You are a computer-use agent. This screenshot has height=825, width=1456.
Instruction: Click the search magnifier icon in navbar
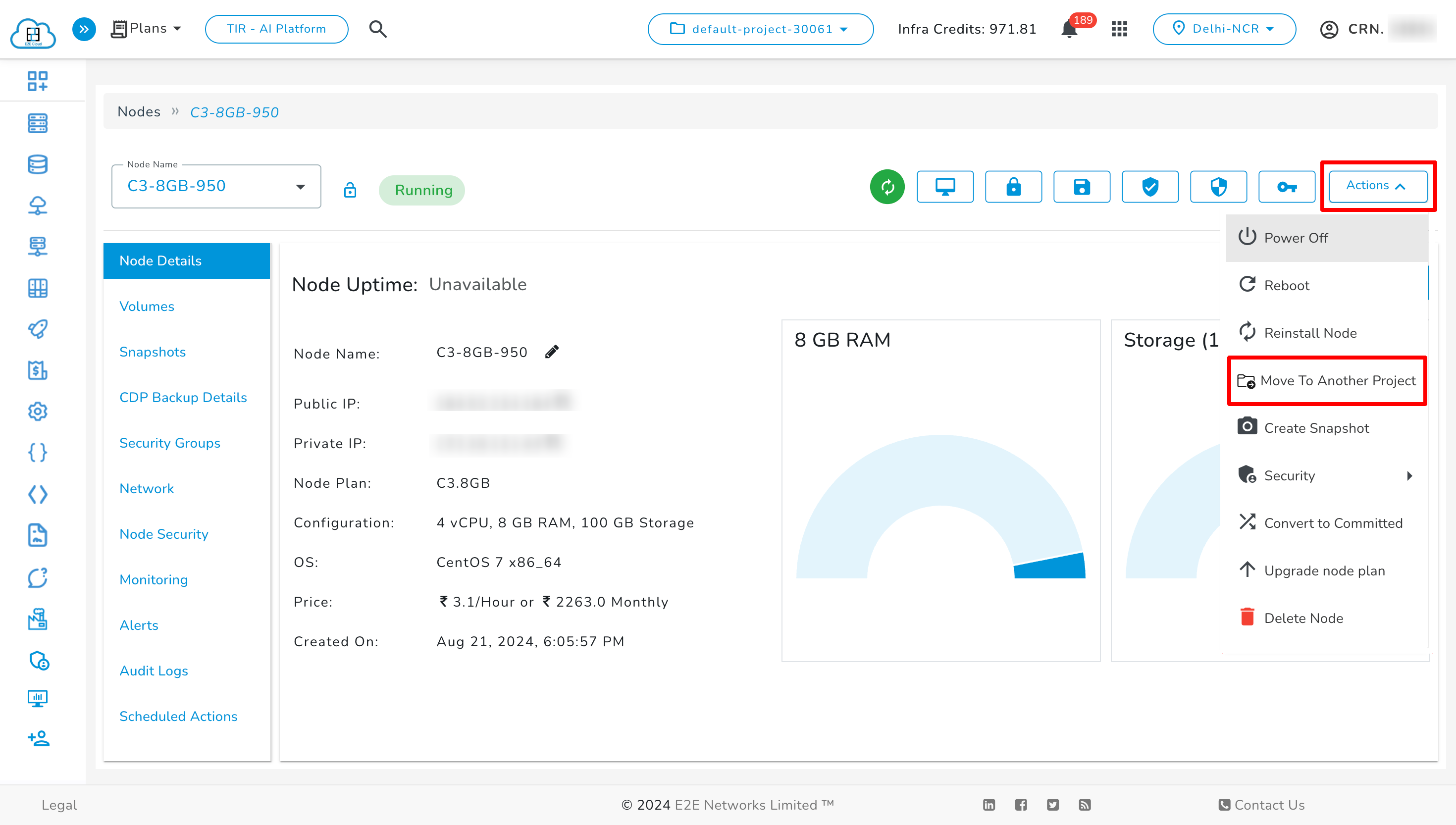[378, 29]
